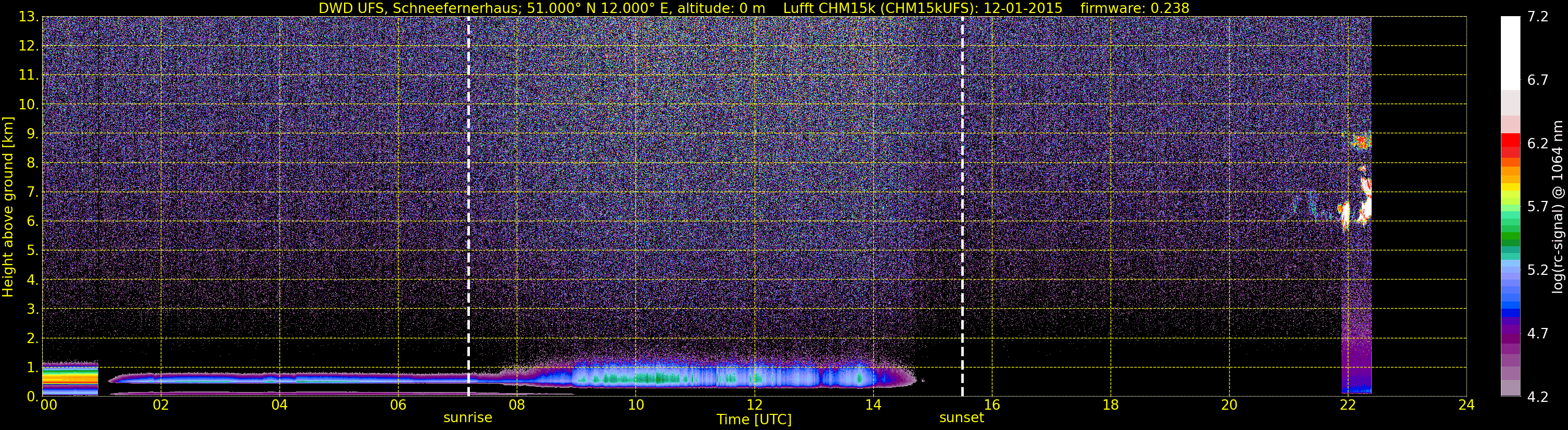Click the time axis tick label "14"
The width and height of the screenshot is (1568, 430).
coord(873,405)
